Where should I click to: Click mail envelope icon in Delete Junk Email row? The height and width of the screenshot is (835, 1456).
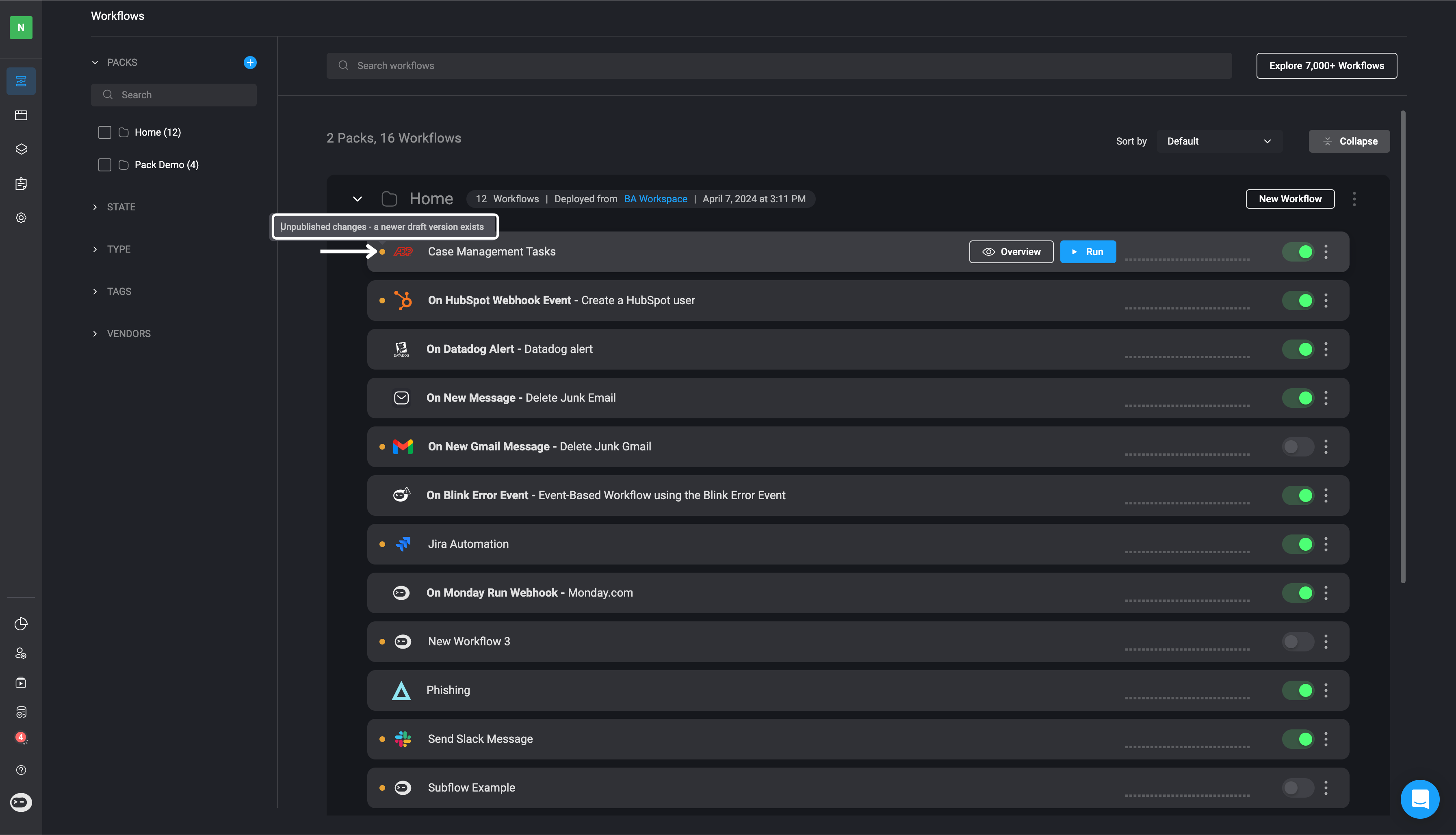(x=401, y=398)
